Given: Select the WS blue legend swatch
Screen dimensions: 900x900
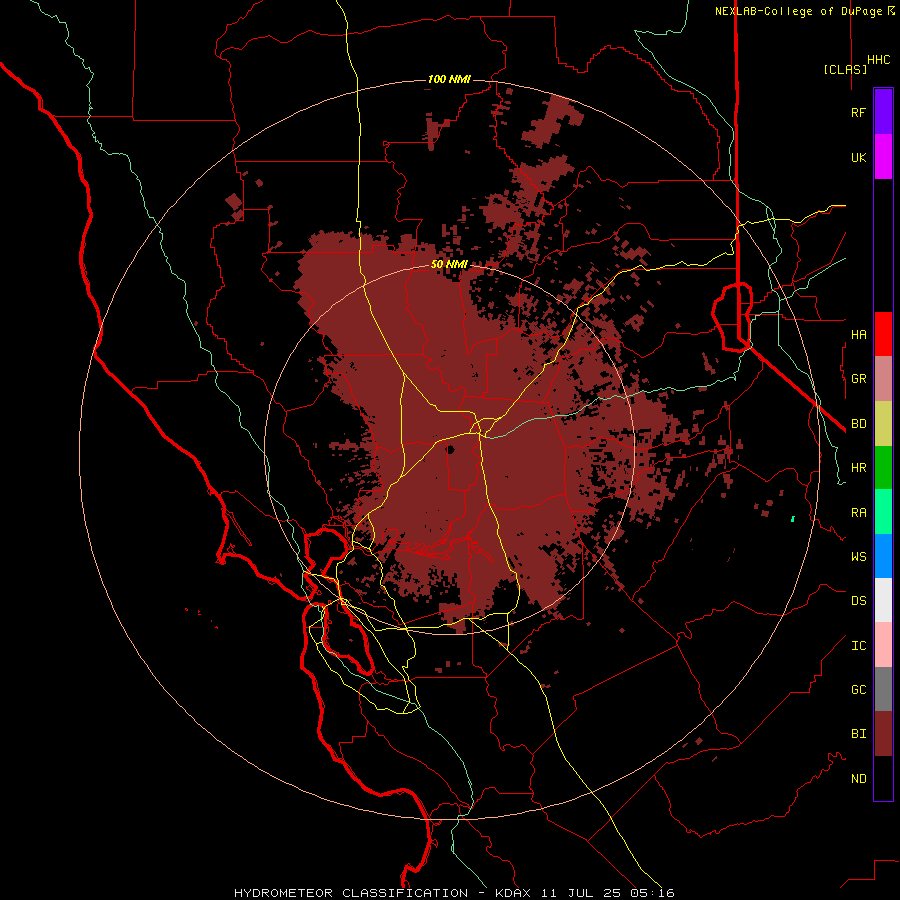Looking at the screenshot, I should pyautogui.click(x=883, y=556).
